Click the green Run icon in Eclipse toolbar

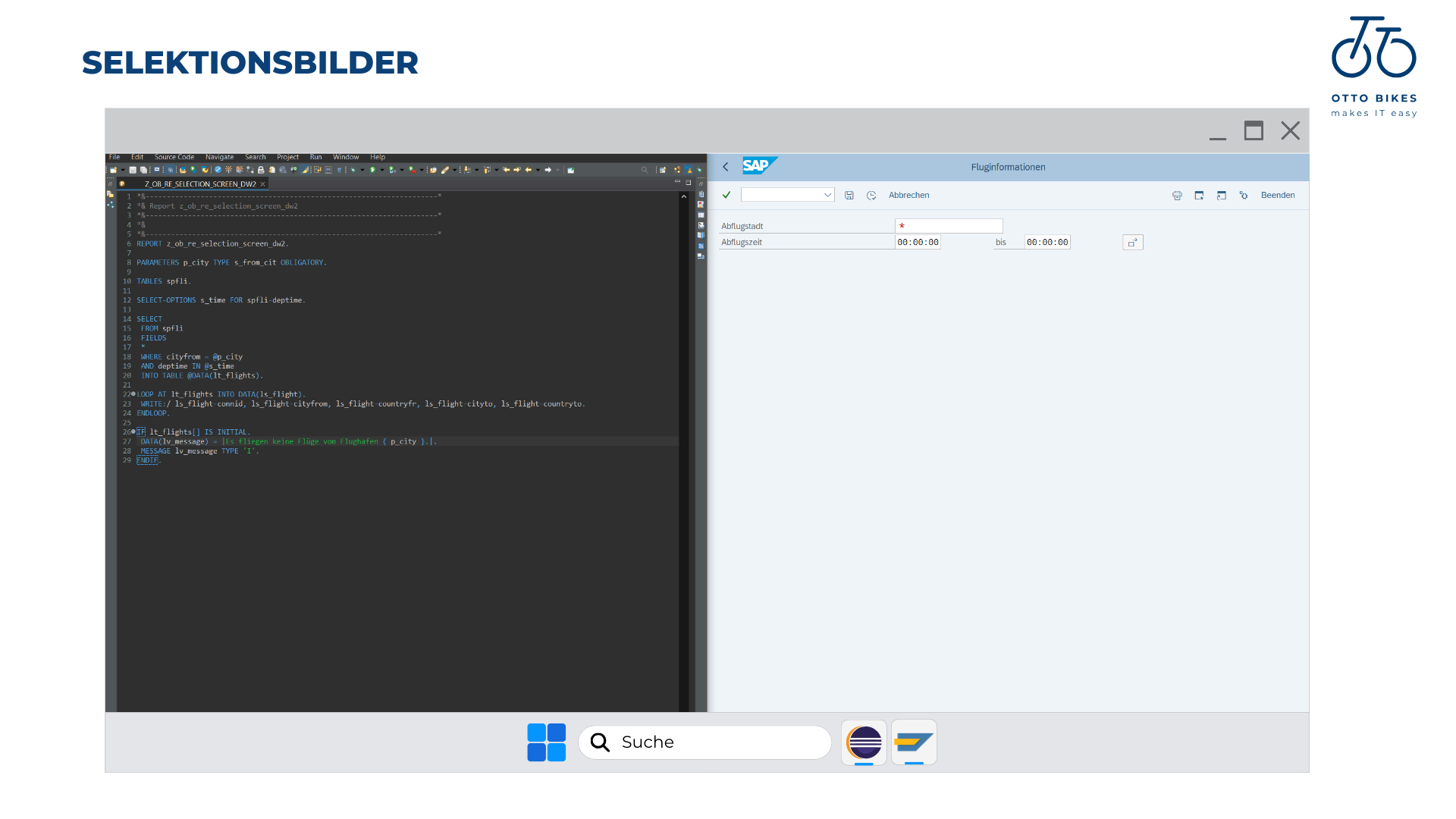click(372, 170)
